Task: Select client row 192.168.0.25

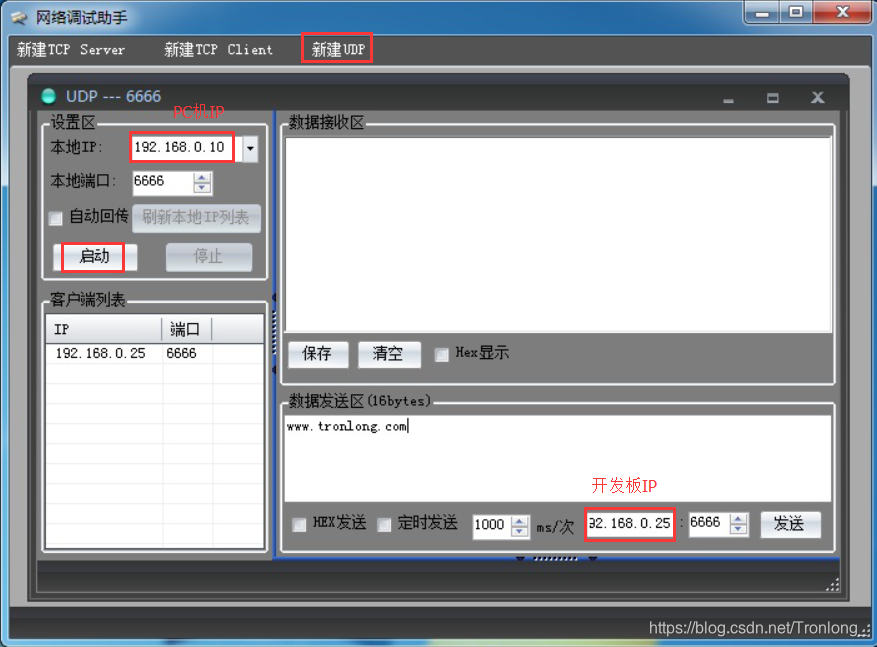Action: click(154, 353)
